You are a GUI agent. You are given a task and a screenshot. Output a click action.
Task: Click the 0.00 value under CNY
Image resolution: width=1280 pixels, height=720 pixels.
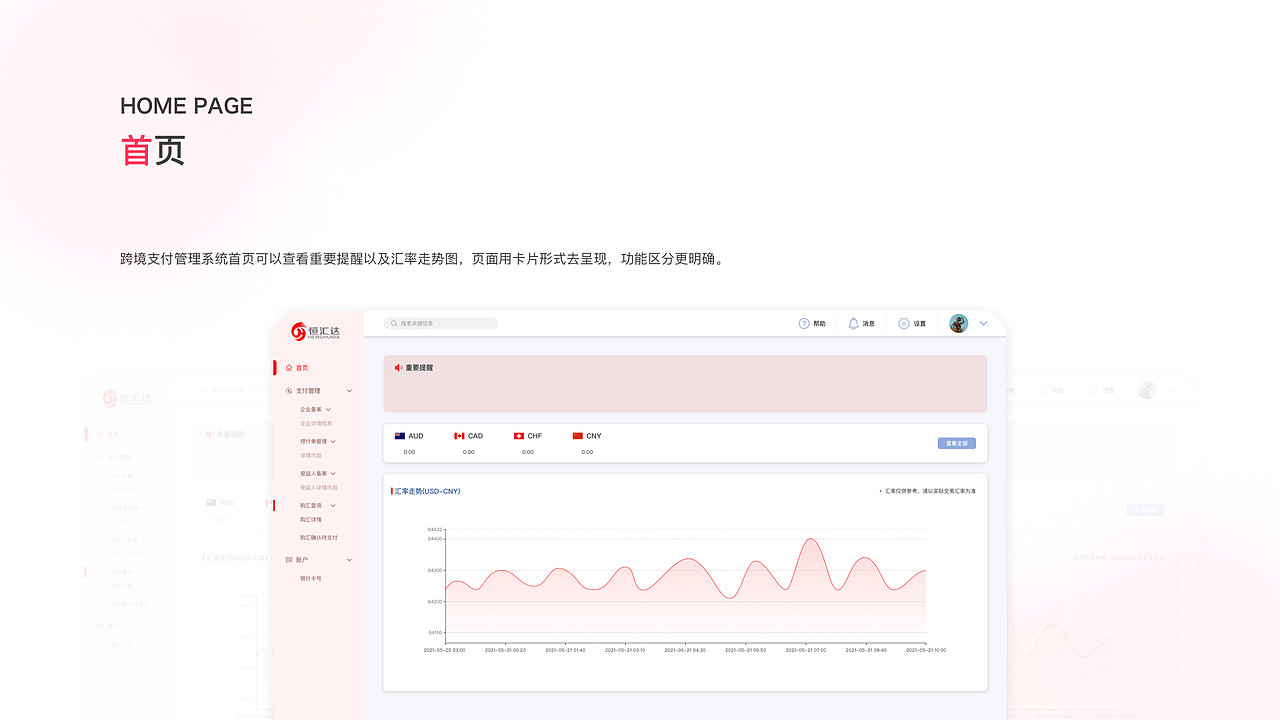point(587,452)
